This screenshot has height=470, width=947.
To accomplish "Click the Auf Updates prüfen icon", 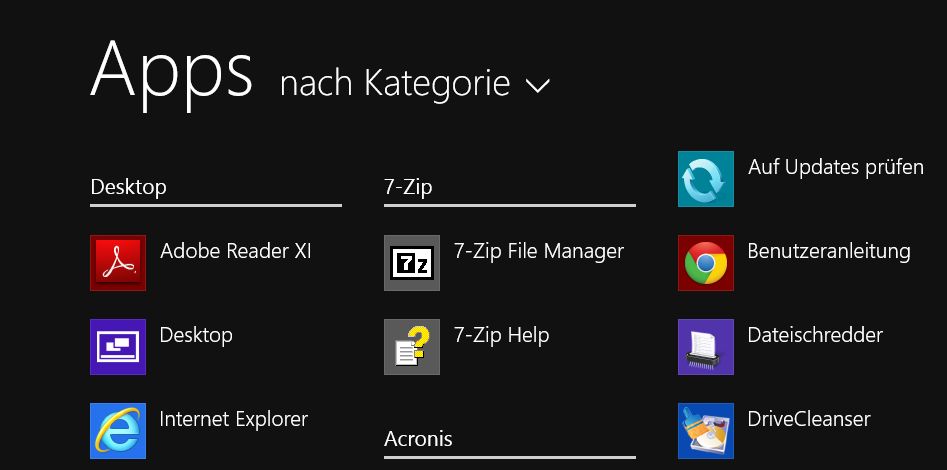I will 706,179.
